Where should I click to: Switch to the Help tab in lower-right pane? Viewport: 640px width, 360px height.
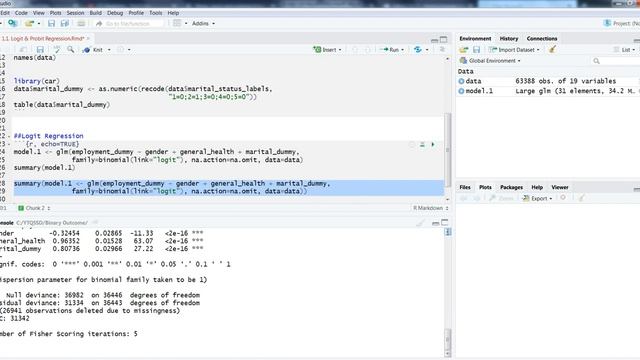537,187
